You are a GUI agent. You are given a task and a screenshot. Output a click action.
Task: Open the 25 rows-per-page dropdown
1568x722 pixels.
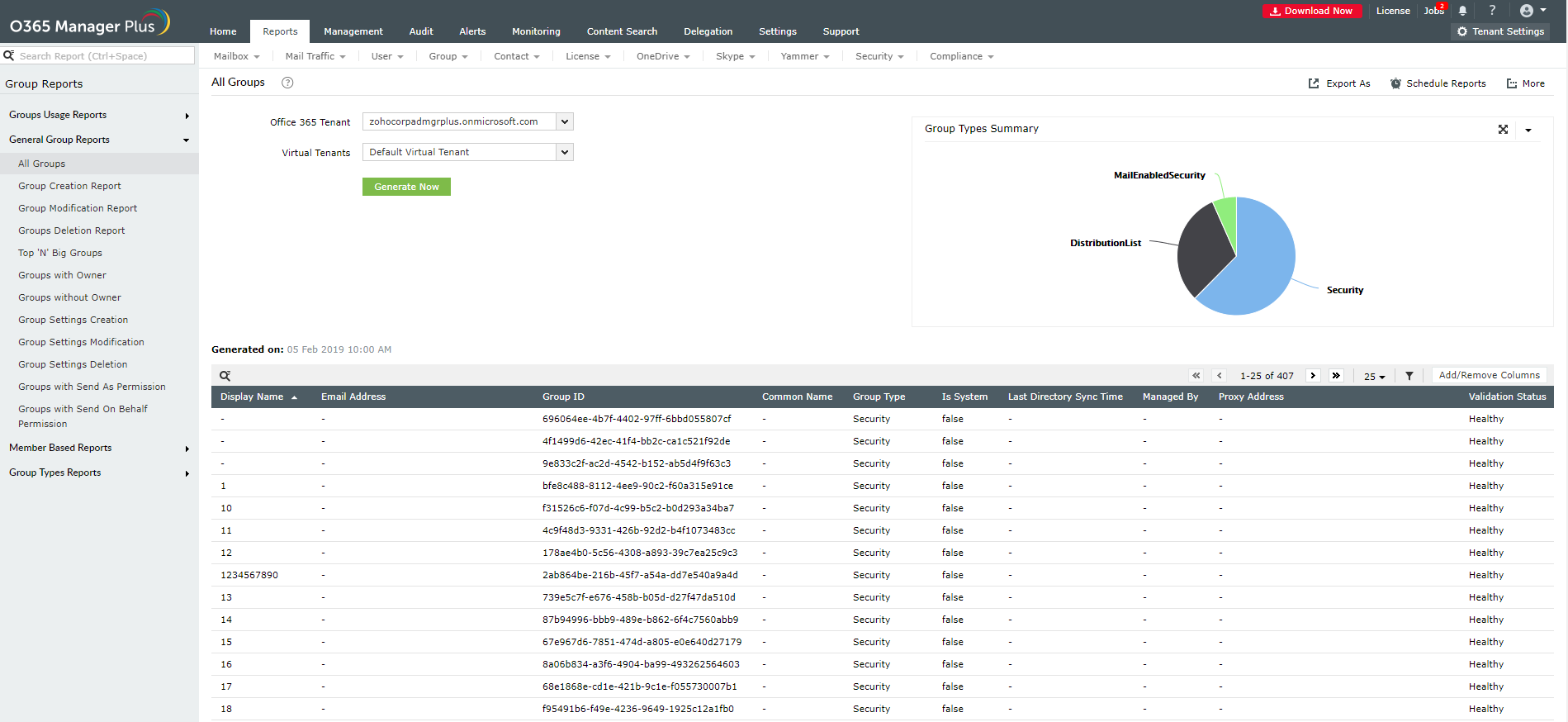1375,377
